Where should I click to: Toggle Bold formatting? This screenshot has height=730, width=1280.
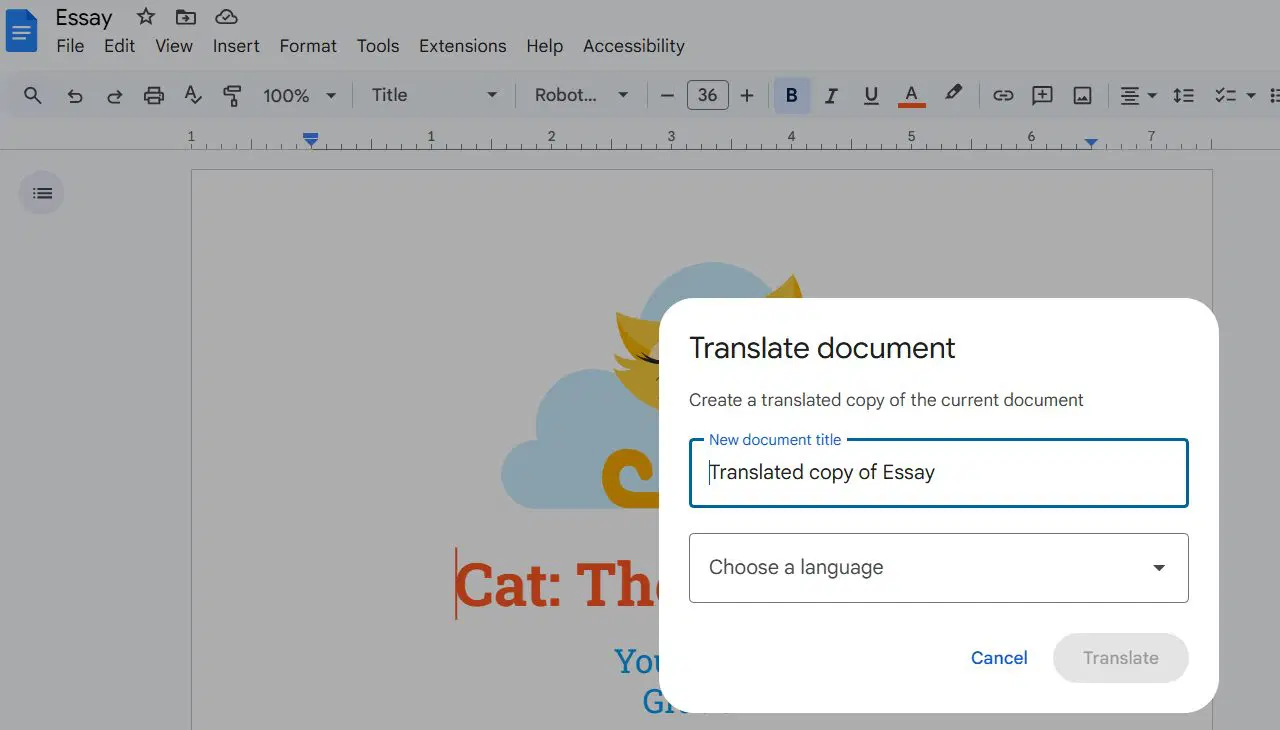tap(791, 96)
